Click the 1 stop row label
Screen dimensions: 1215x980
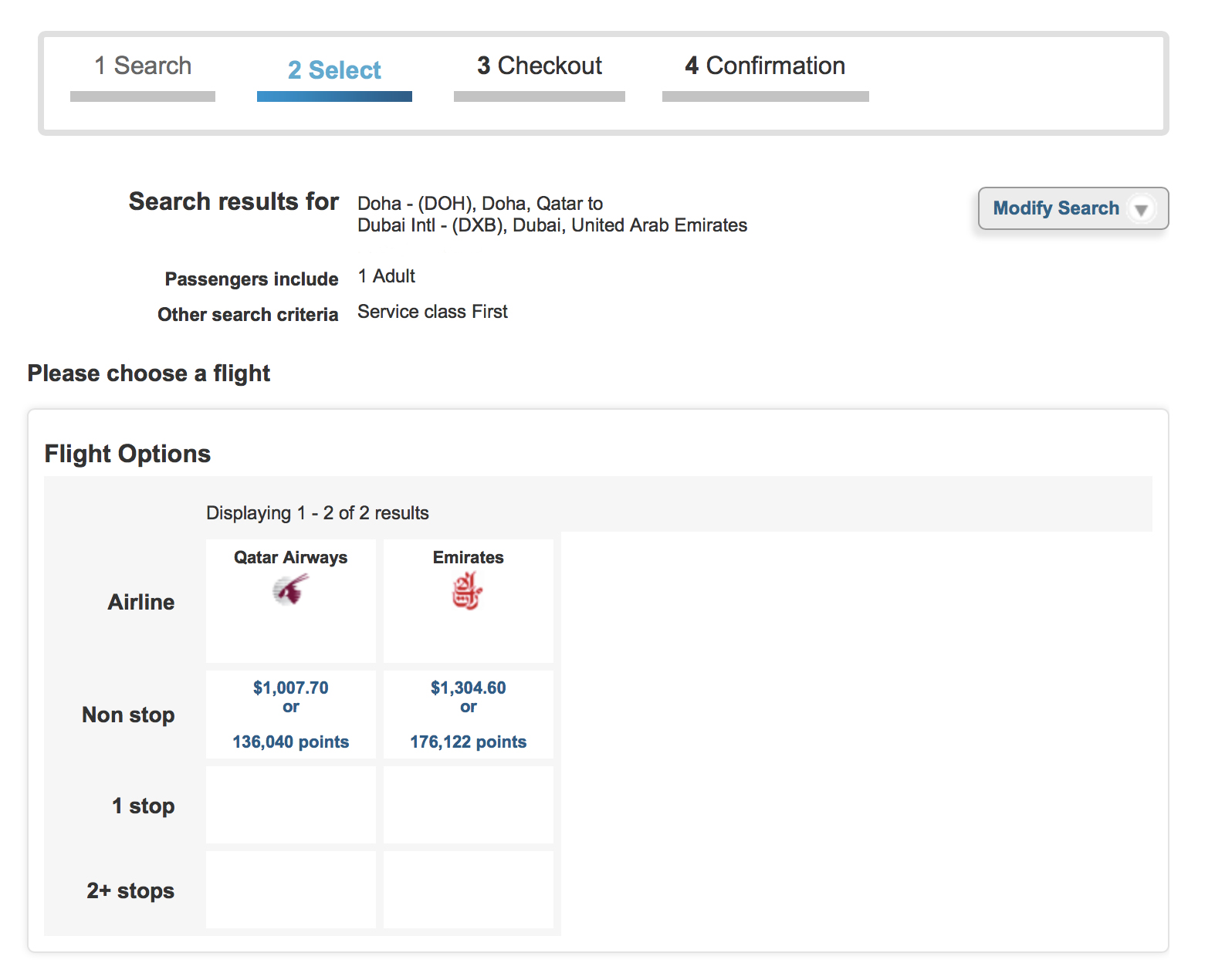click(144, 806)
